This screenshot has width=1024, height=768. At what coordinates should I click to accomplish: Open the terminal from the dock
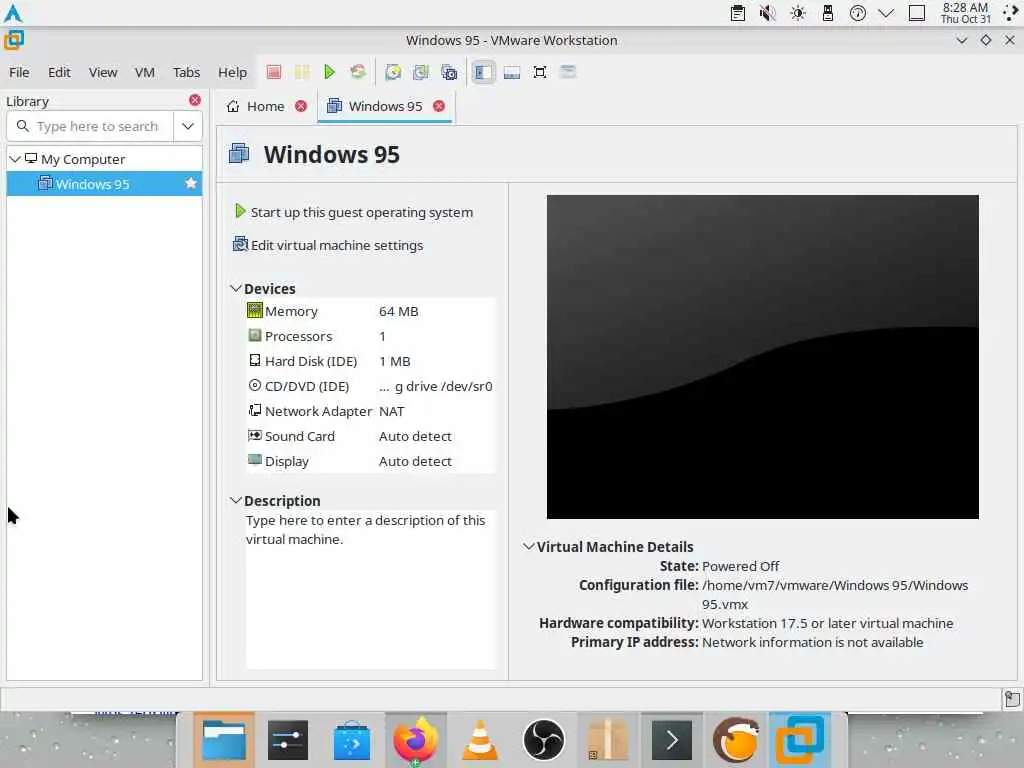pos(672,740)
